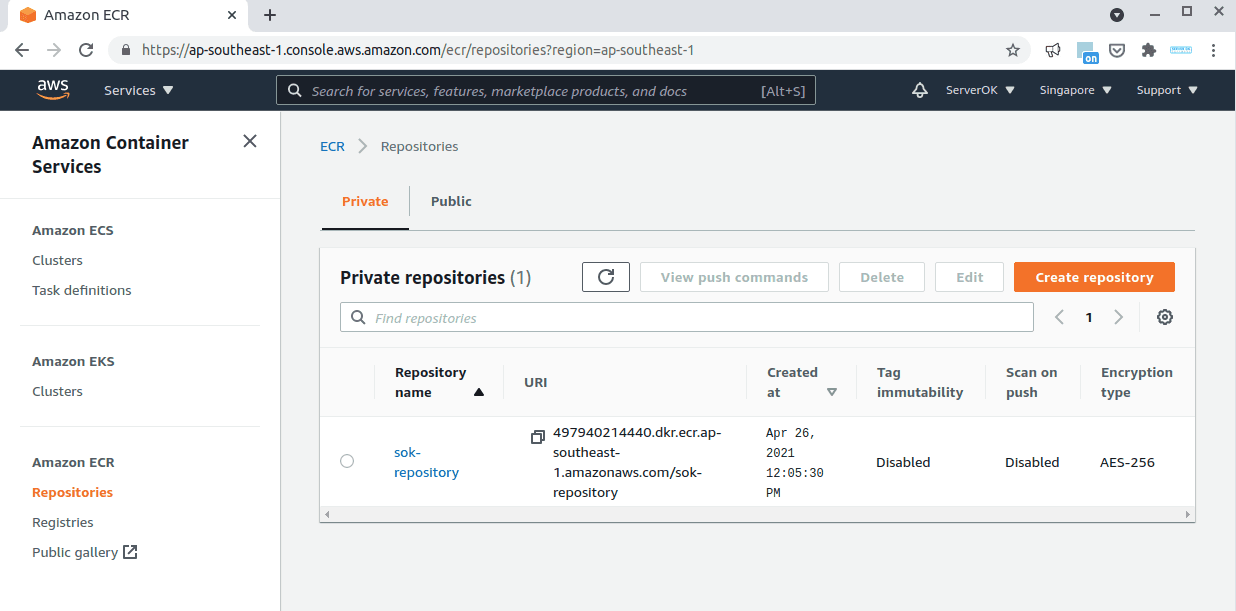Switch to the Public repositories tab

point(451,201)
